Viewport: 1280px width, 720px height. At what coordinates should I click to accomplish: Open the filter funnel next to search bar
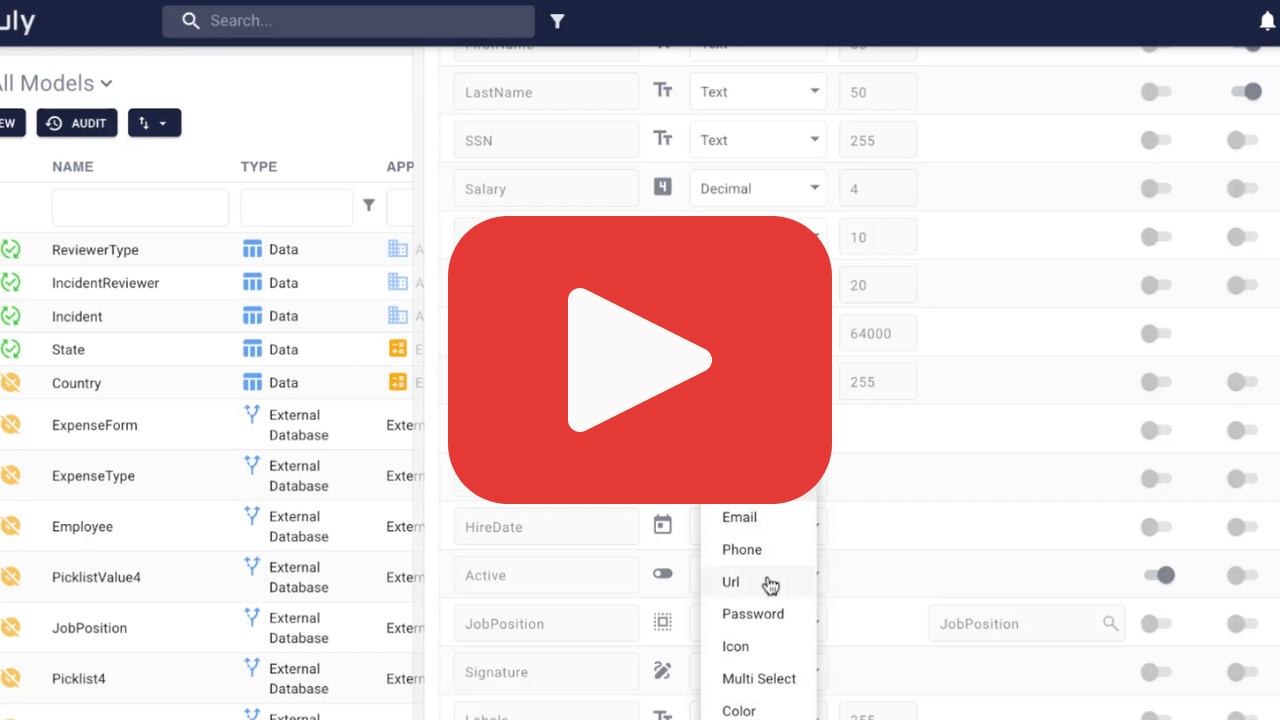pos(558,21)
